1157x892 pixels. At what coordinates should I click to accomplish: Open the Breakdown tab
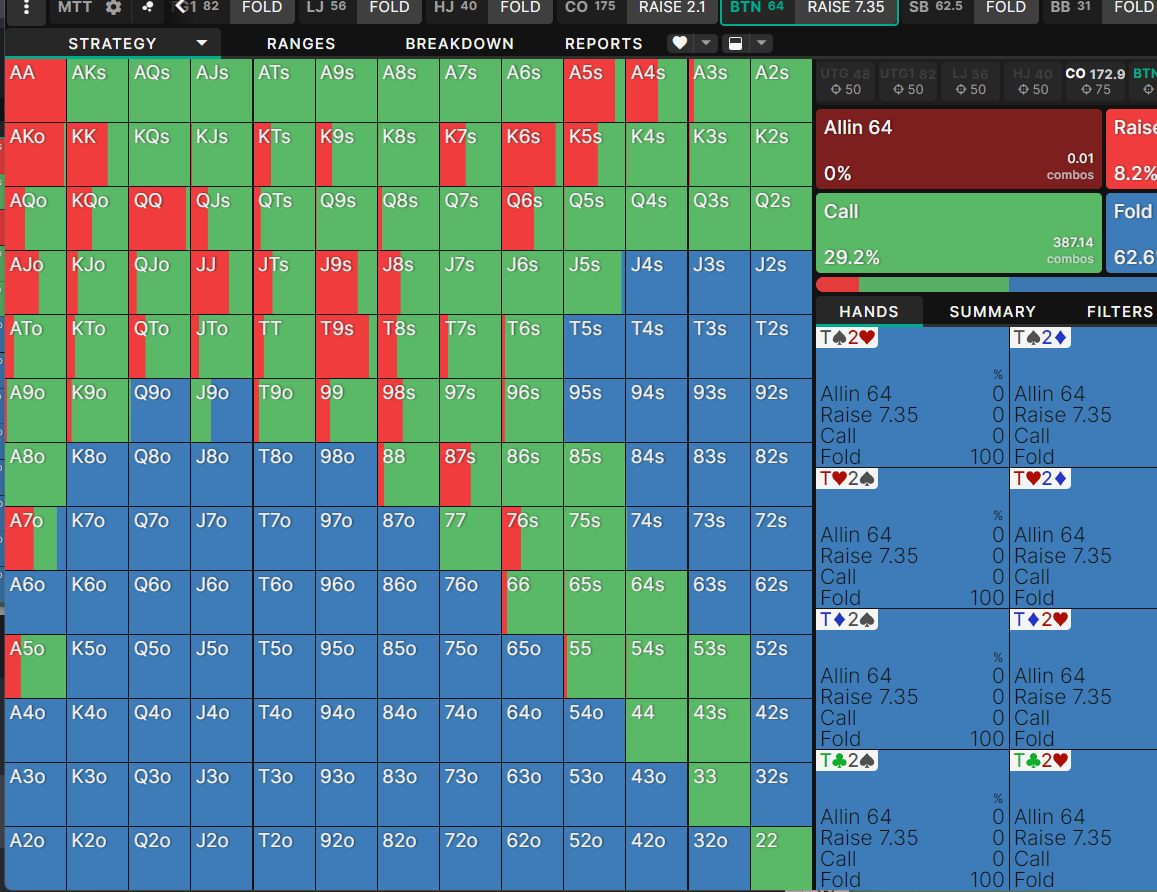(459, 44)
